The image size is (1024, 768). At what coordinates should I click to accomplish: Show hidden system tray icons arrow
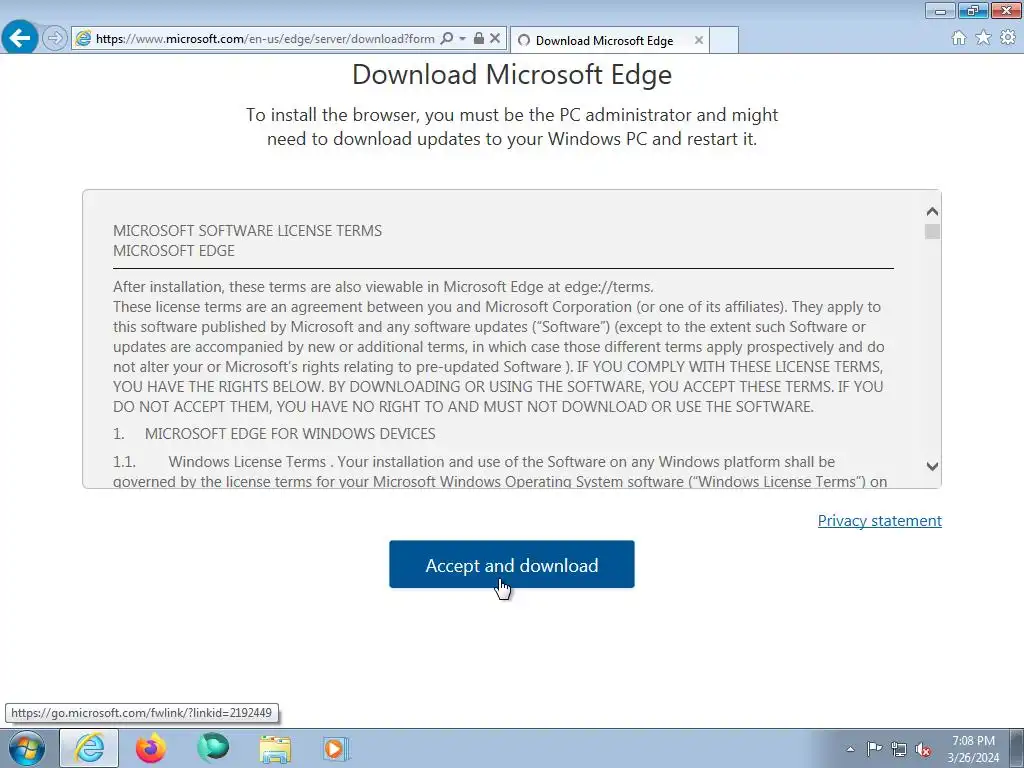point(850,749)
